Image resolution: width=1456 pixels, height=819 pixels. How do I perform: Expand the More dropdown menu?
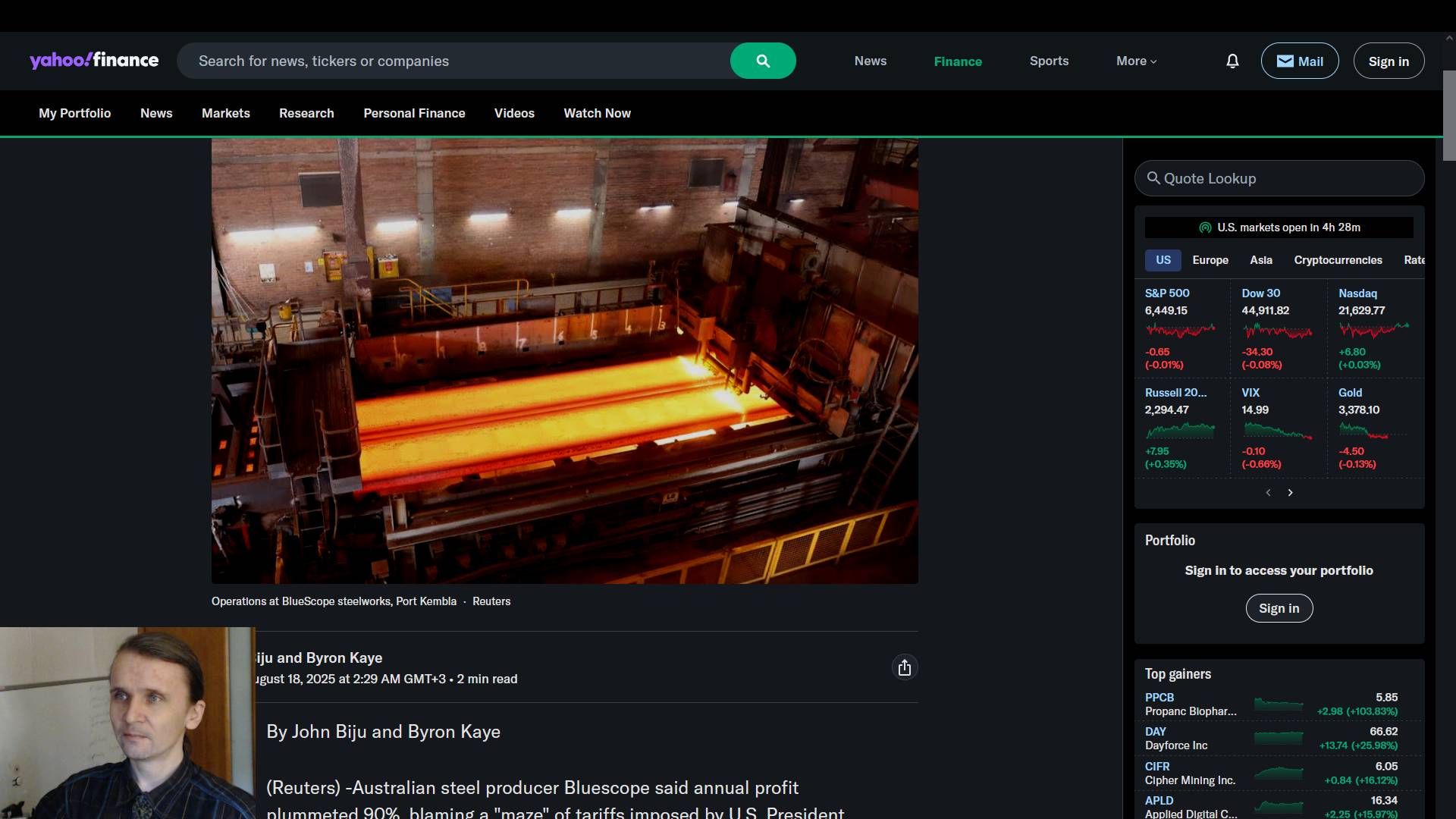(x=1136, y=61)
